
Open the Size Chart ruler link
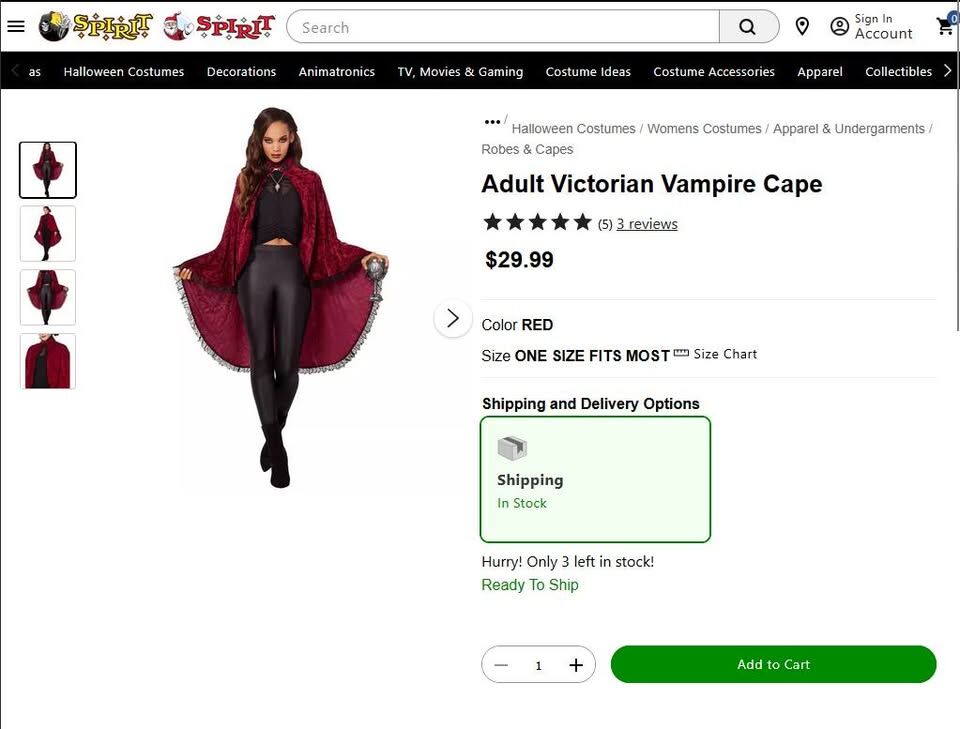716,354
